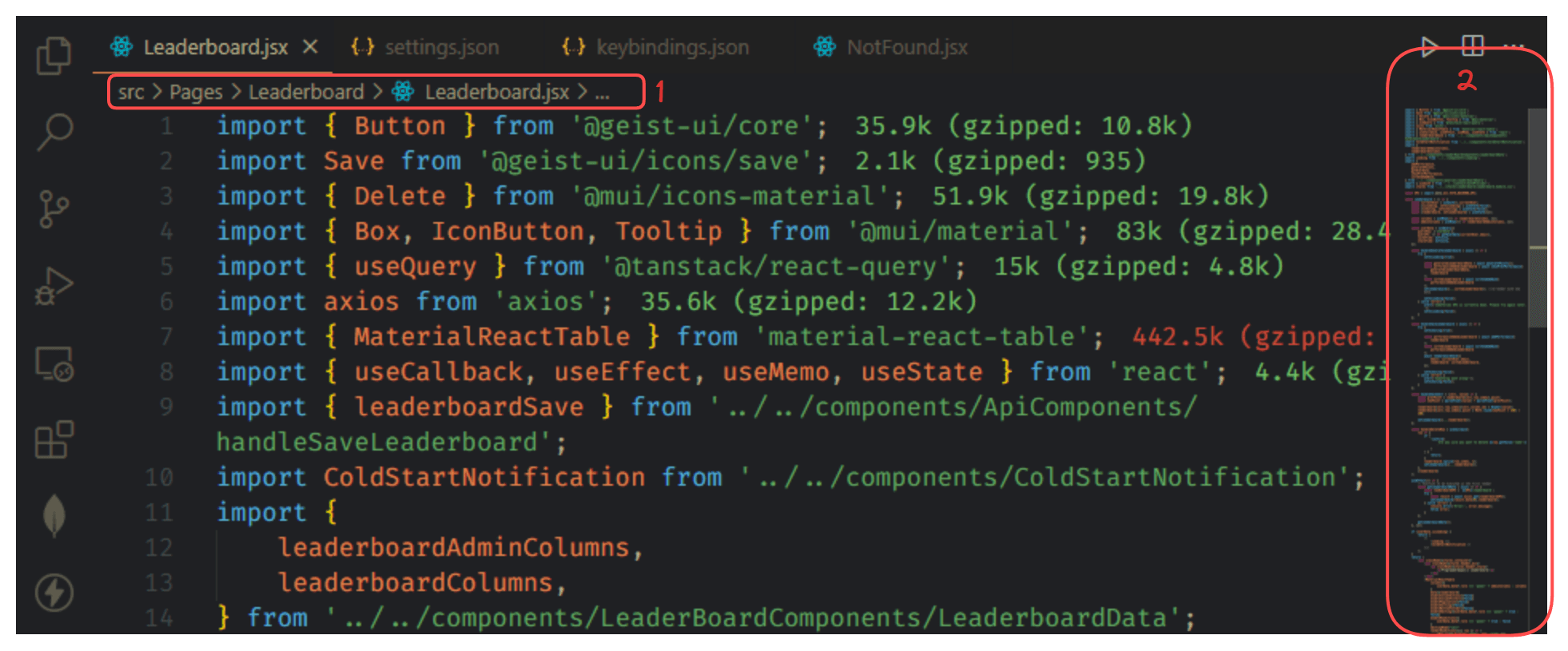Screen dimensions: 1568x651
Task: Expand the Pages breadcrumb folder
Action: tap(196, 93)
